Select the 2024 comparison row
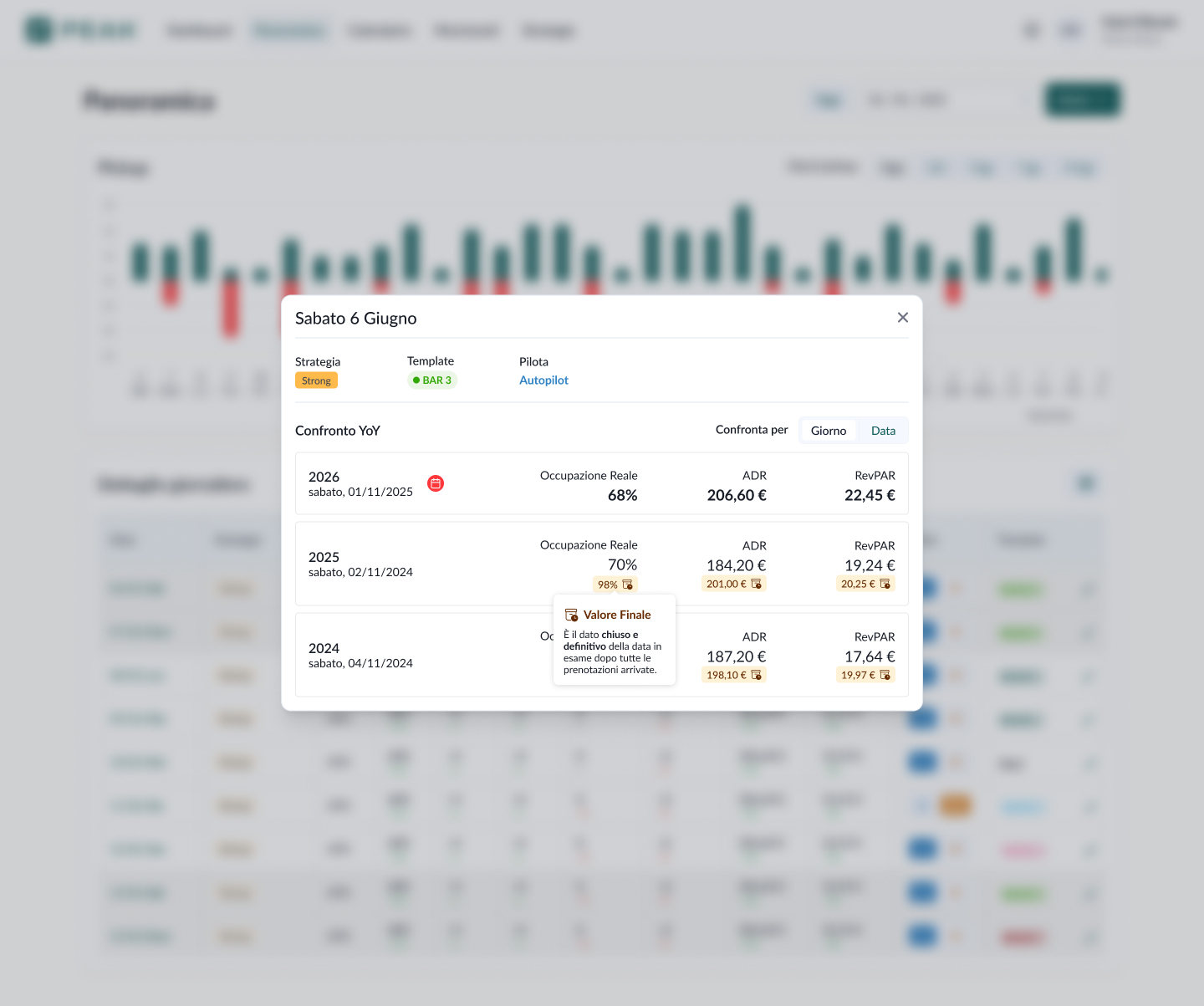The width and height of the screenshot is (1204, 1006). pyautogui.click(x=602, y=655)
